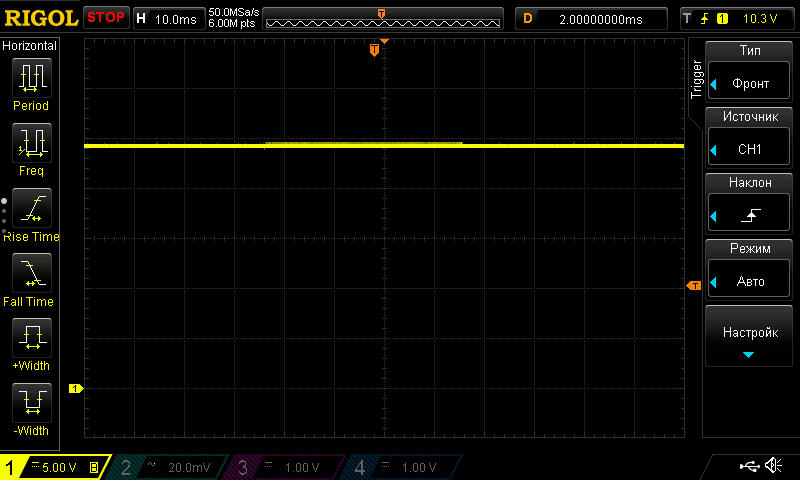
Task: Open the Режим mode set to Авто
Action: (x=750, y=270)
